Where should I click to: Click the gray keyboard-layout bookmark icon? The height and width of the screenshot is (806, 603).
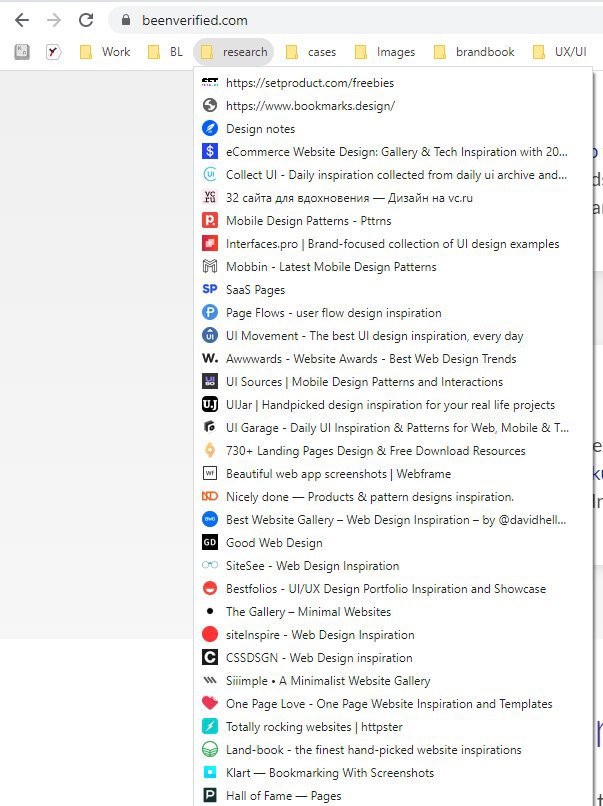(x=22, y=51)
